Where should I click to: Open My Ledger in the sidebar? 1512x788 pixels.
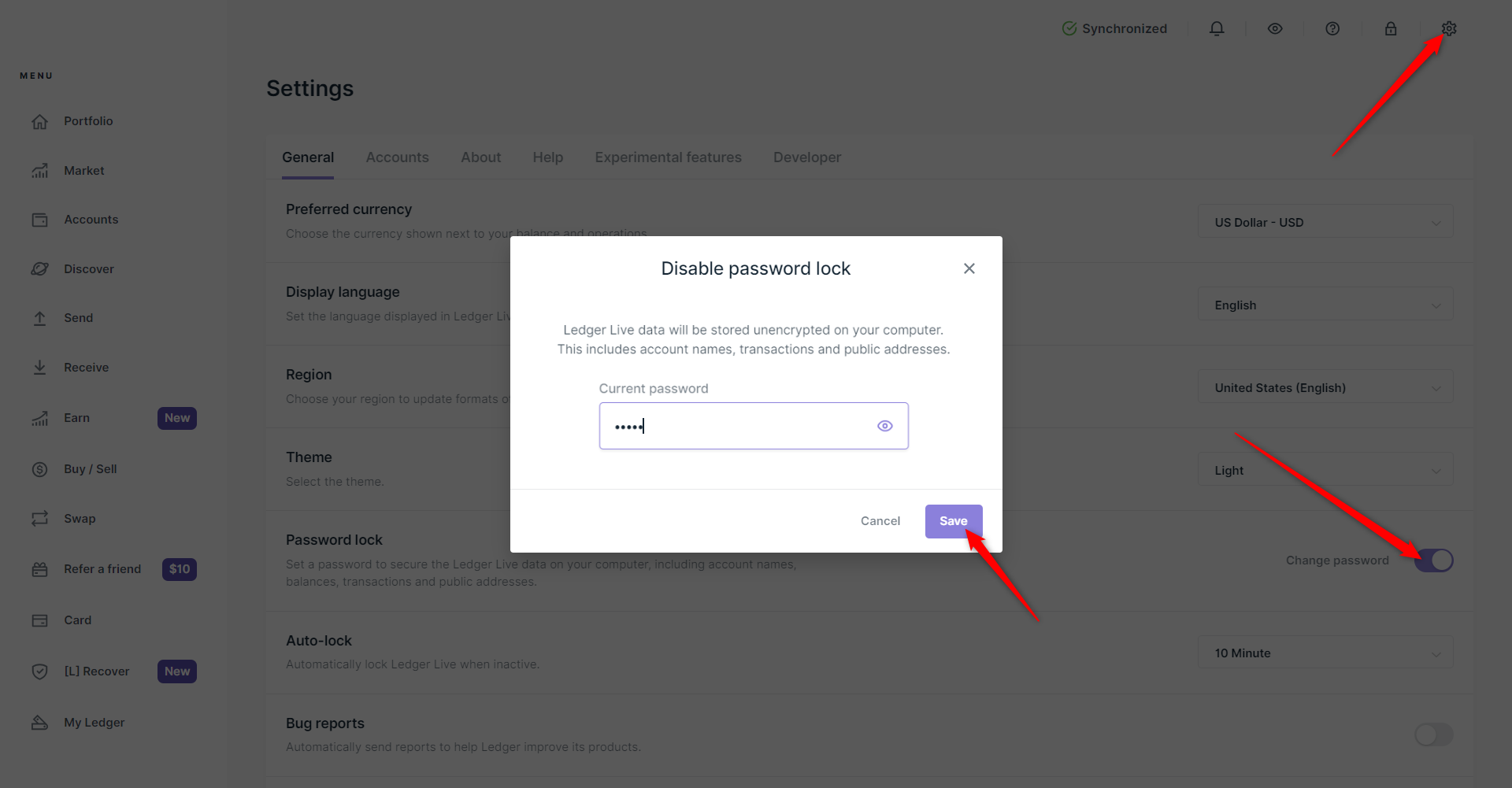(94, 723)
